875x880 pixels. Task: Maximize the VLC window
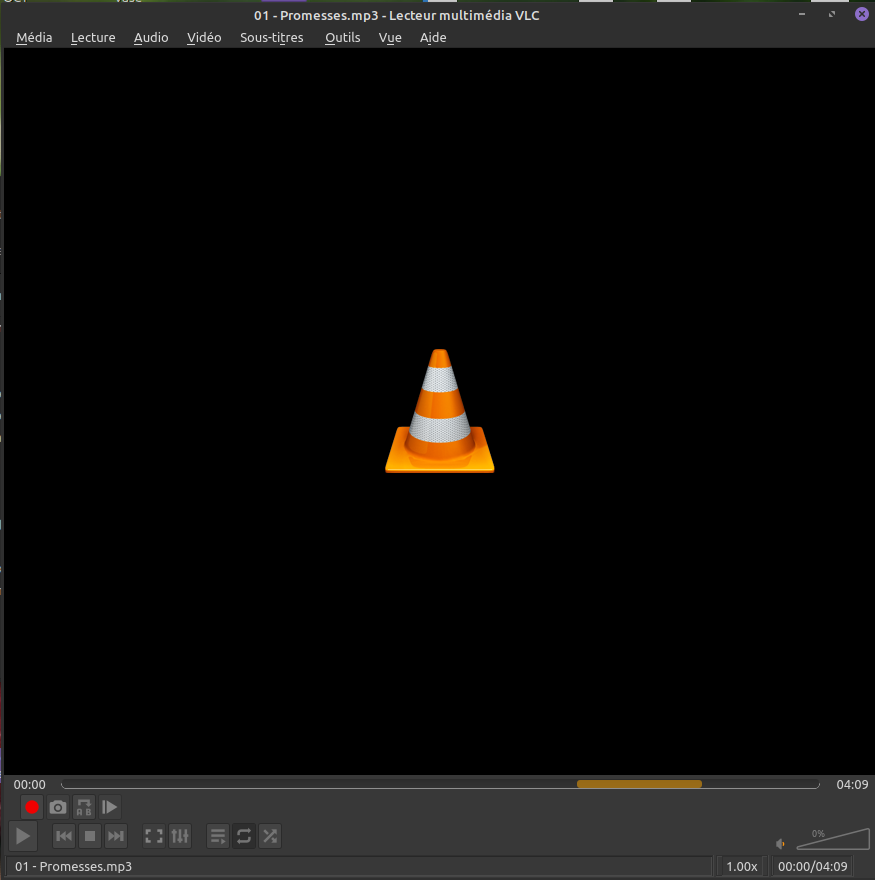coord(832,14)
